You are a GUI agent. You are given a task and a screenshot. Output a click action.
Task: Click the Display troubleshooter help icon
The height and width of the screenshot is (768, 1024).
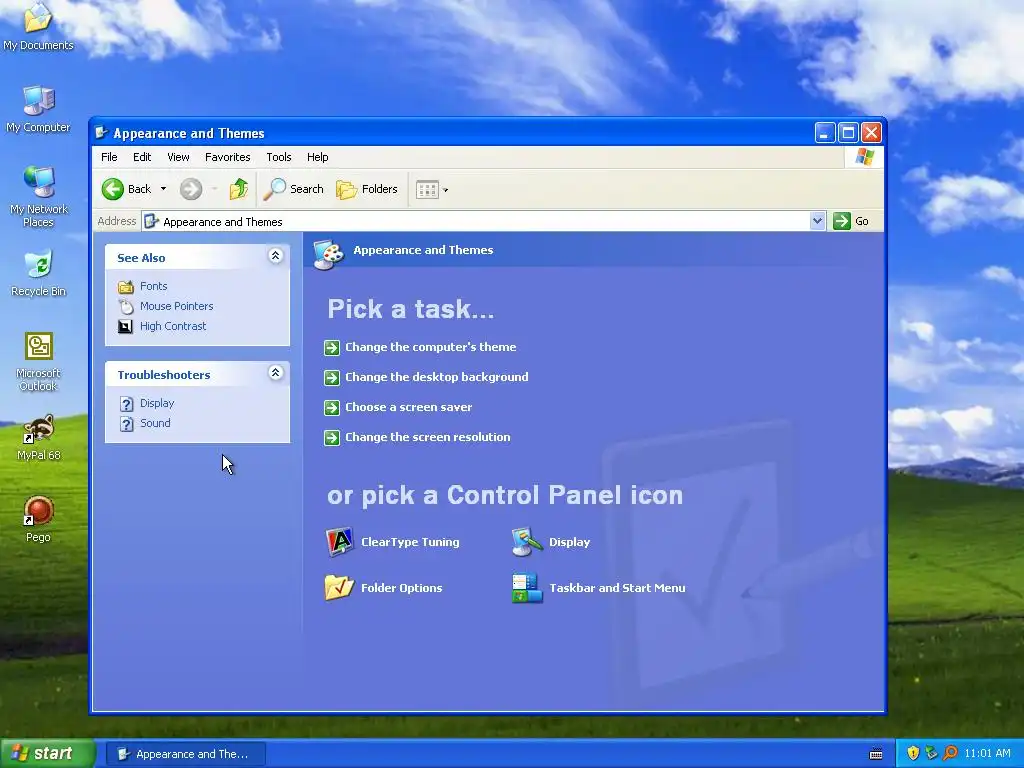127,404
